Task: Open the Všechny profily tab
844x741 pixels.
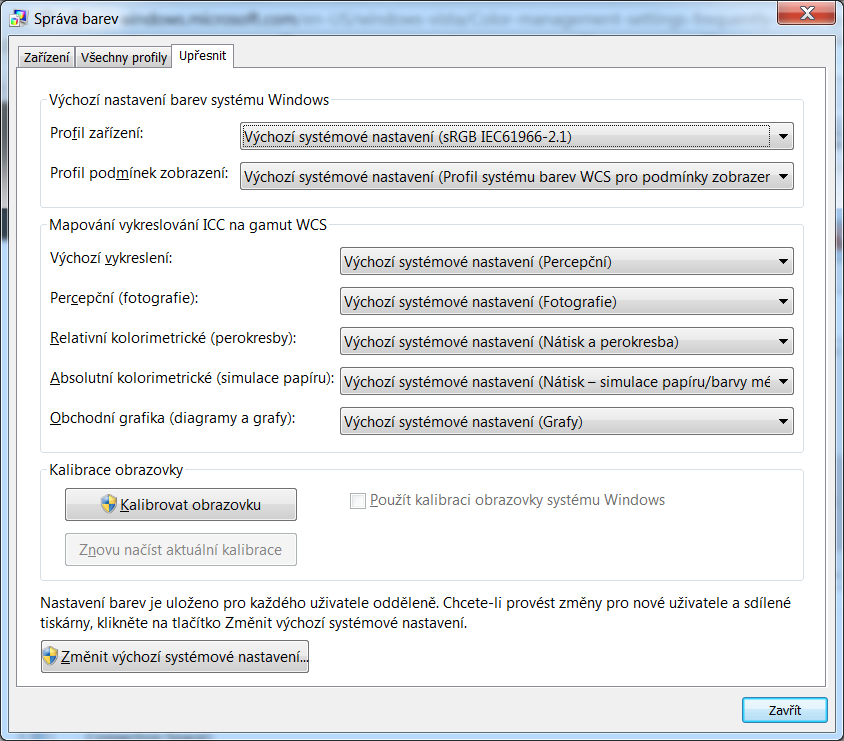Action: tap(124, 58)
